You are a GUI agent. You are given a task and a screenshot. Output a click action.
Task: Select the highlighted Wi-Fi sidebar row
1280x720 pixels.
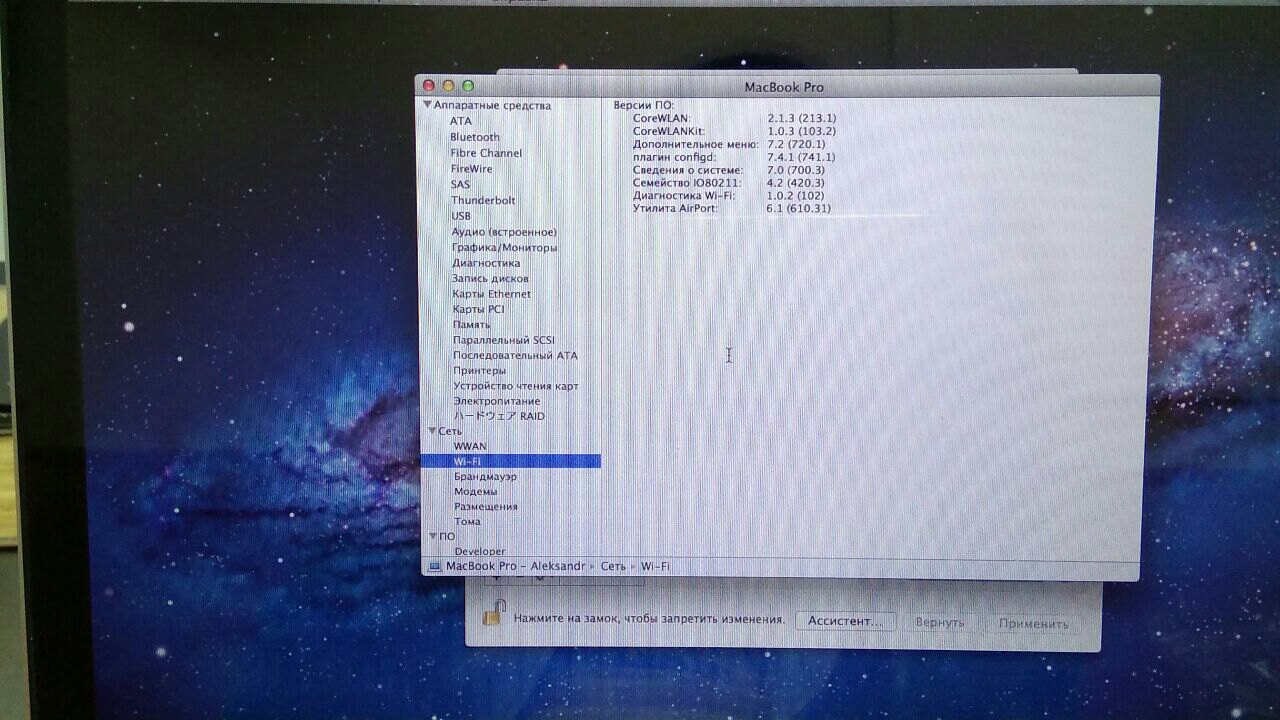[x=511, y=461]
